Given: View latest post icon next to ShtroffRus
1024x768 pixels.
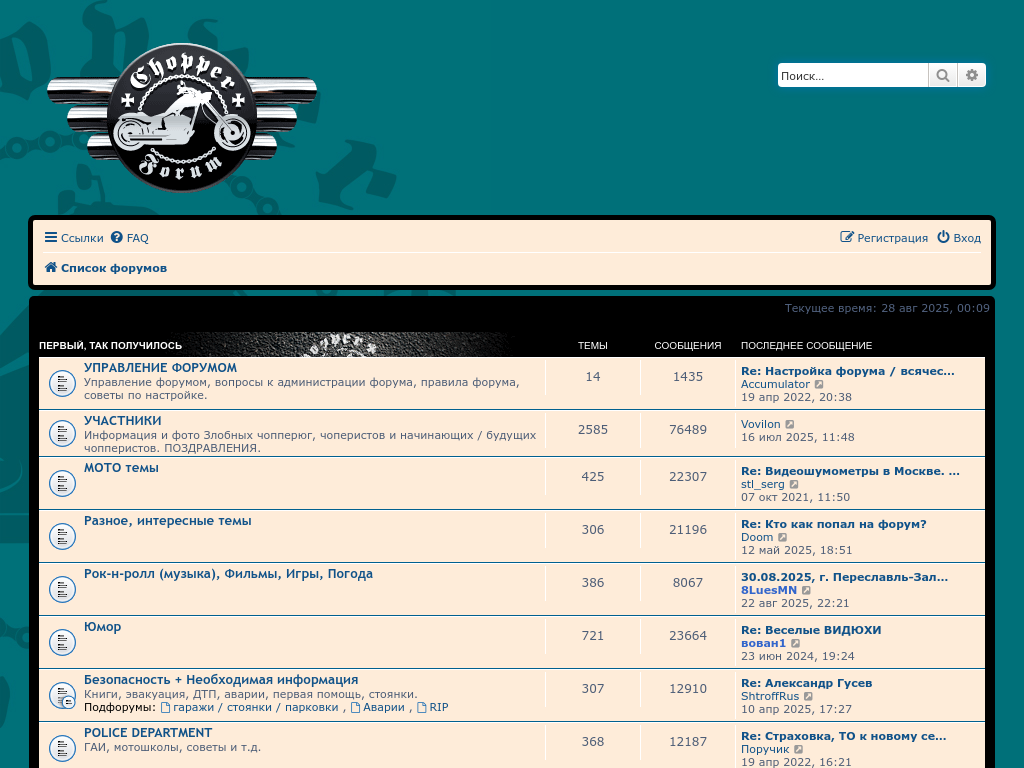Looking at the screenshot, I should pos(809,697).
